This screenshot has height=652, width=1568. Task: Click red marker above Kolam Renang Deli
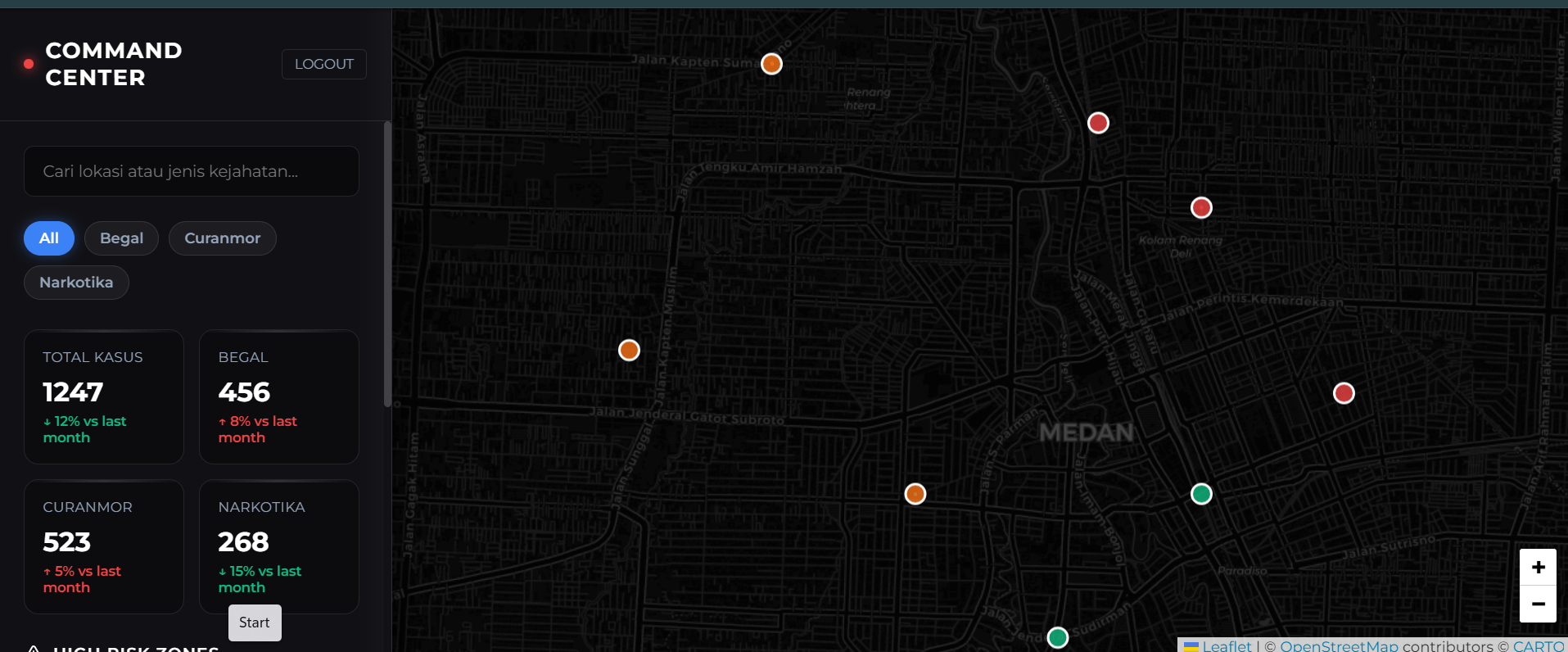pyautogui.click(x=1201, y=207)
